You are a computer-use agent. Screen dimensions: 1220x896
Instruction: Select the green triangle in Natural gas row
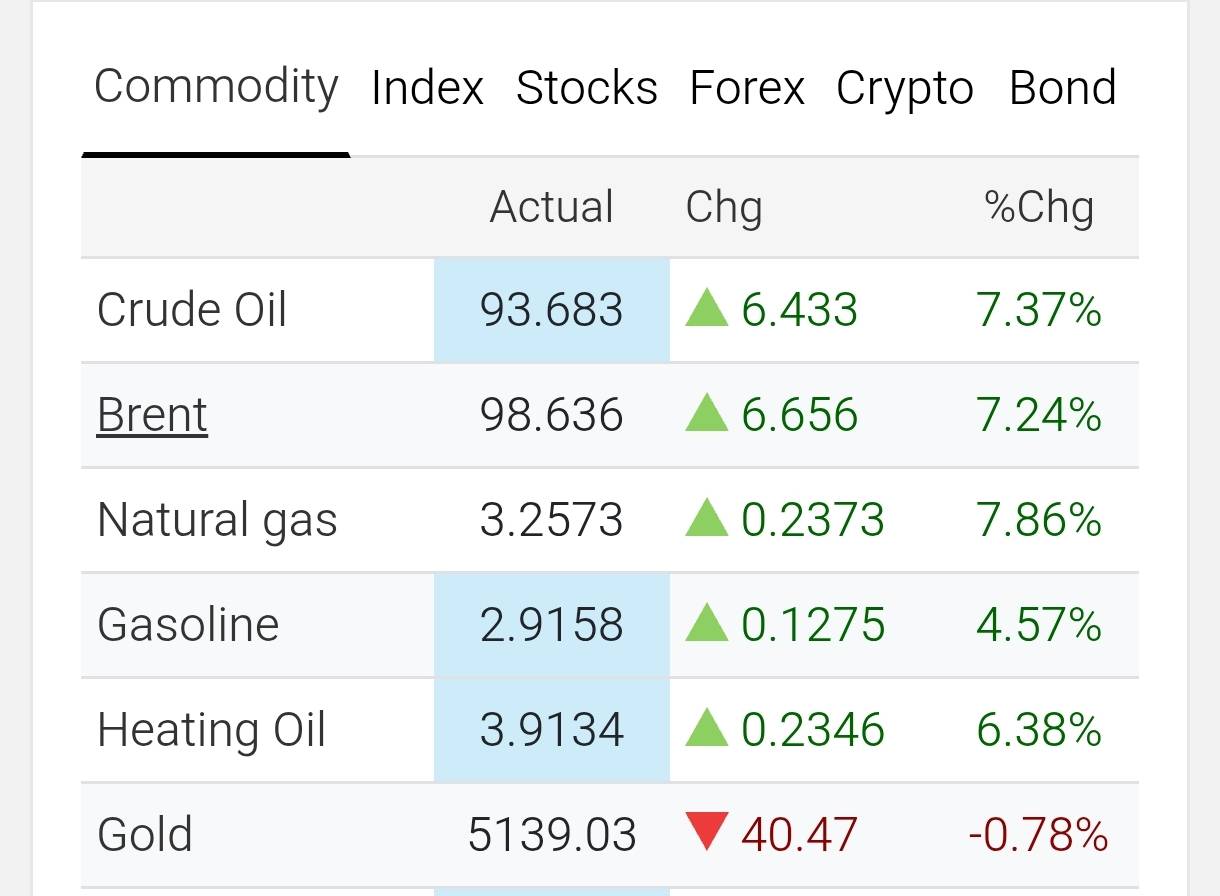[x=706, y=518]
